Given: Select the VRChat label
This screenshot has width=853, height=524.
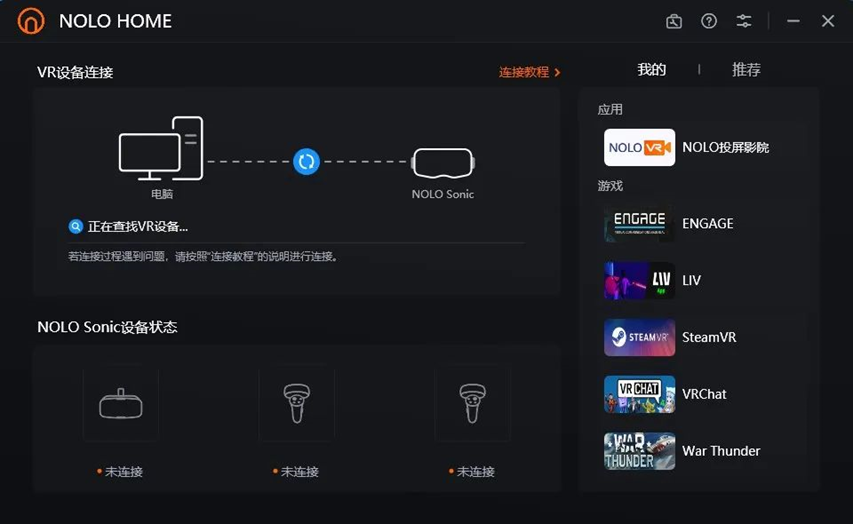Looking at the screenshot, I should point(704,394).
